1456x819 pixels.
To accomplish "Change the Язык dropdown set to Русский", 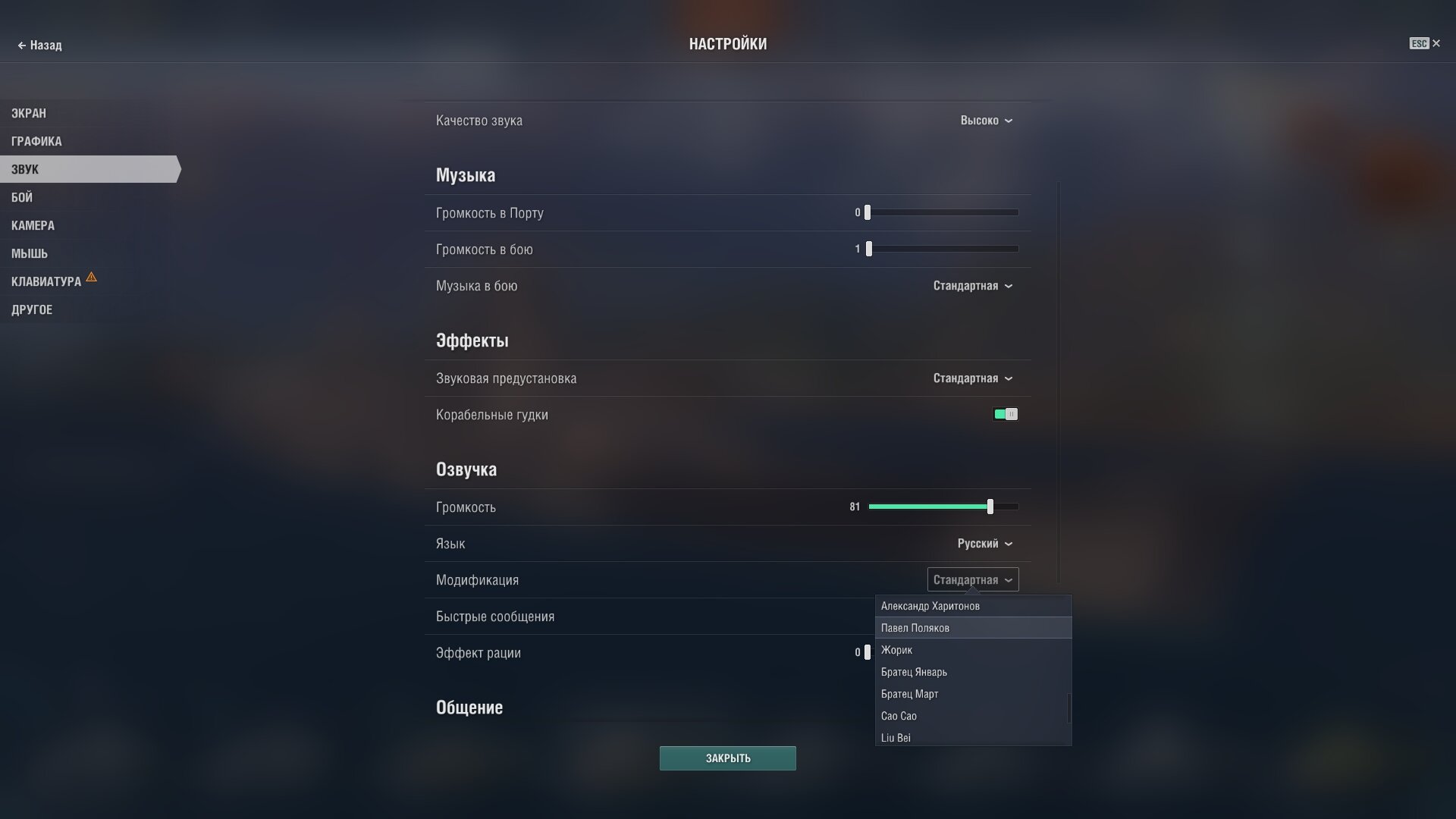I will 985,544.
